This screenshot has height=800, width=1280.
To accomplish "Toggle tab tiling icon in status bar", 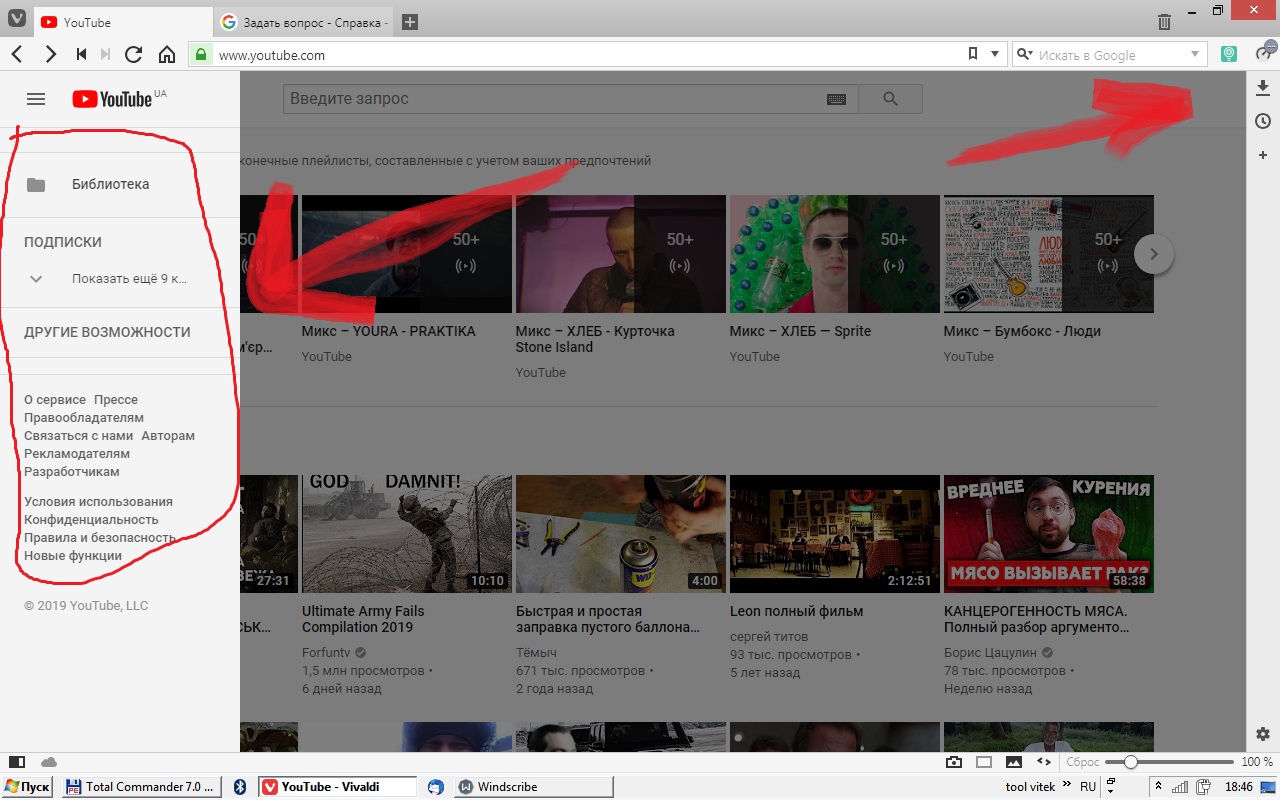I will click(x=984, y=762).
